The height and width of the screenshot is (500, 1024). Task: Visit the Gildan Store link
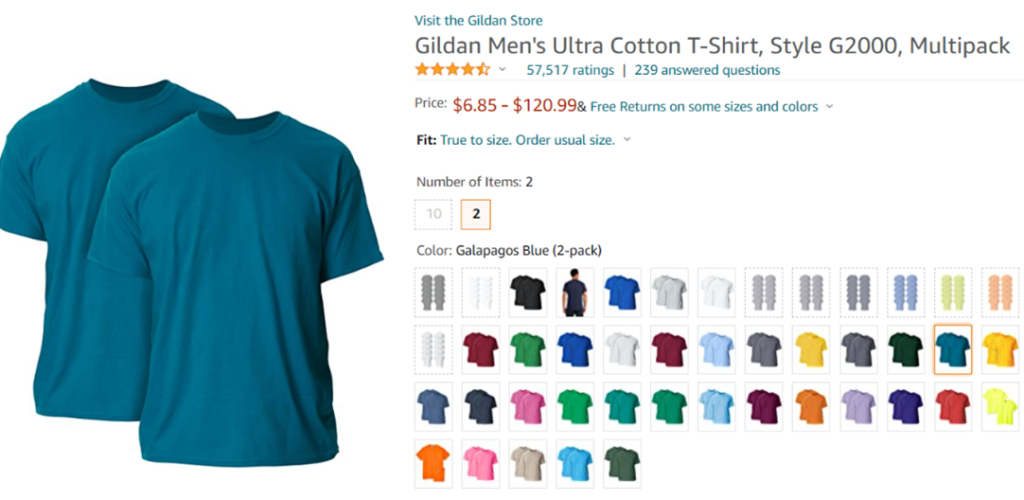(x=478, y=20)
